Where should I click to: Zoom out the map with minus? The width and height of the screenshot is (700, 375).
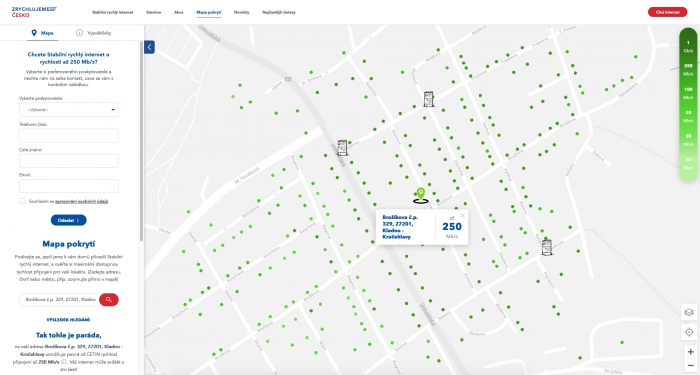pos(691,365)
